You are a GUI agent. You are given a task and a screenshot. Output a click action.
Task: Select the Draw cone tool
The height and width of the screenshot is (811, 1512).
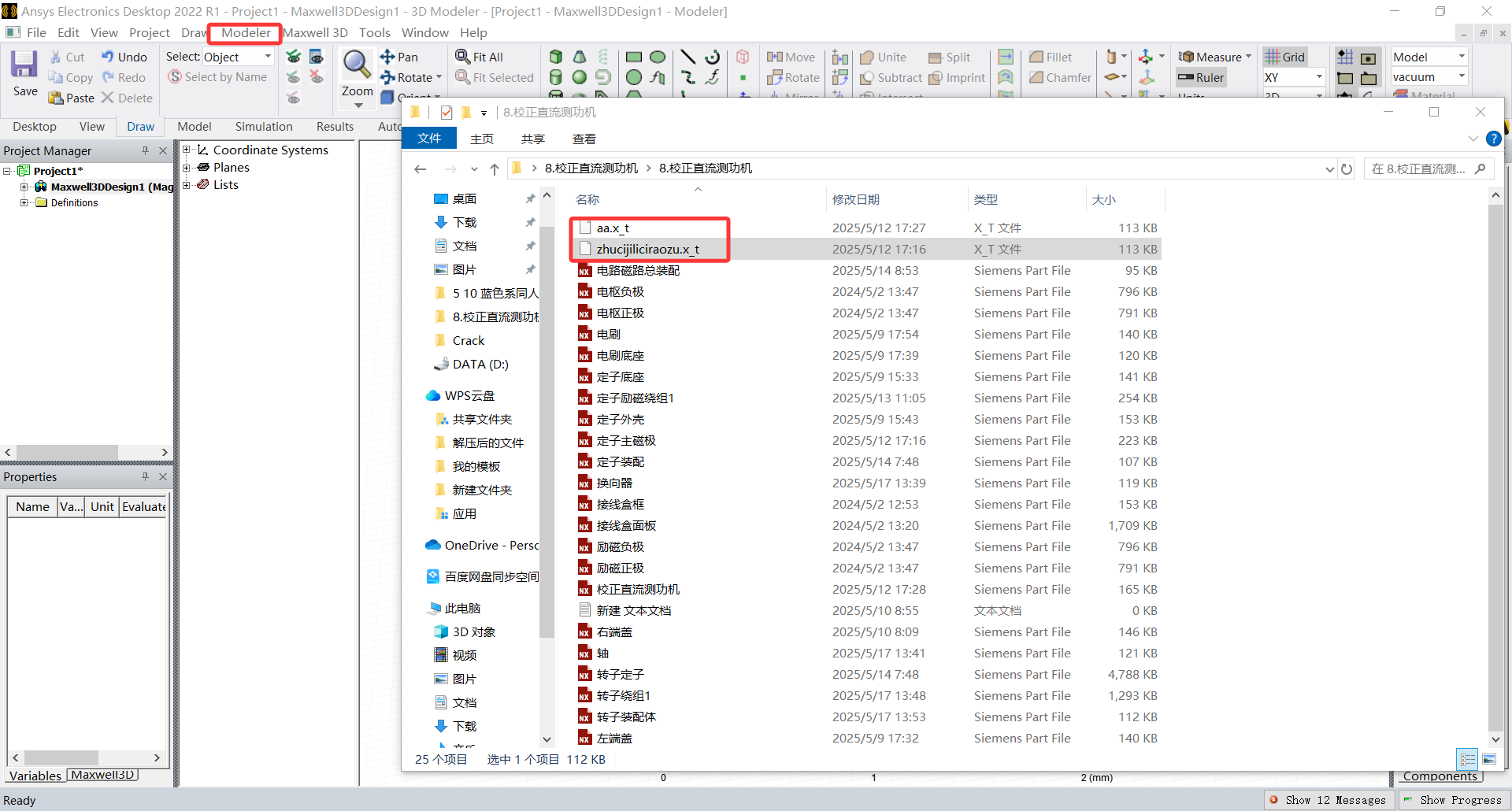pos(580,57)
